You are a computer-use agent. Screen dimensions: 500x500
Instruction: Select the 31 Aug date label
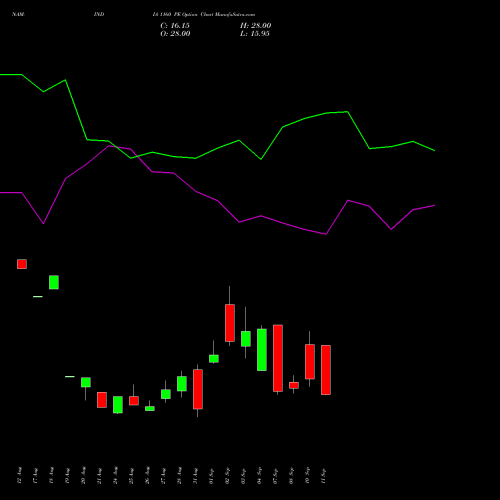(195, 476)
